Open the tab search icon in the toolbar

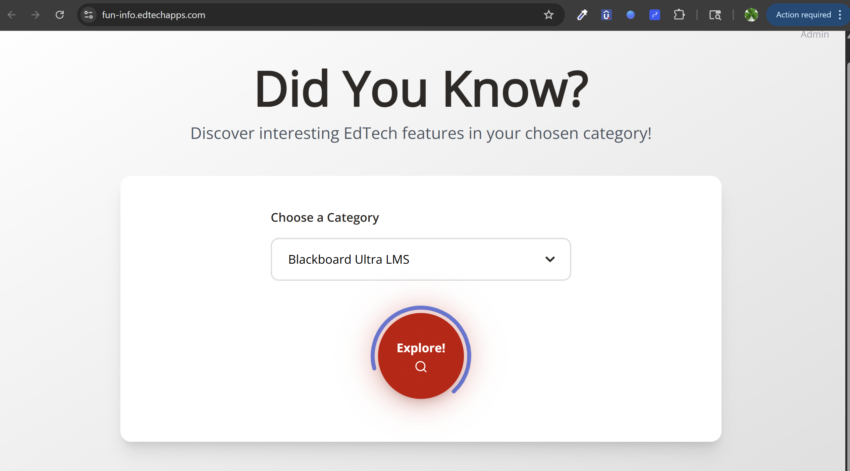(715, 15)
